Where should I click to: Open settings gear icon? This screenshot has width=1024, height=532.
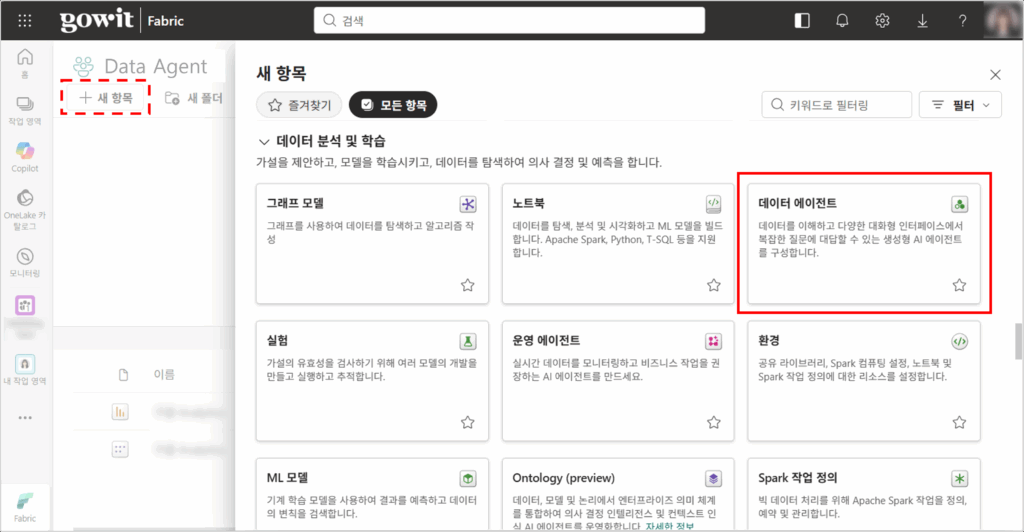[882, 21]
